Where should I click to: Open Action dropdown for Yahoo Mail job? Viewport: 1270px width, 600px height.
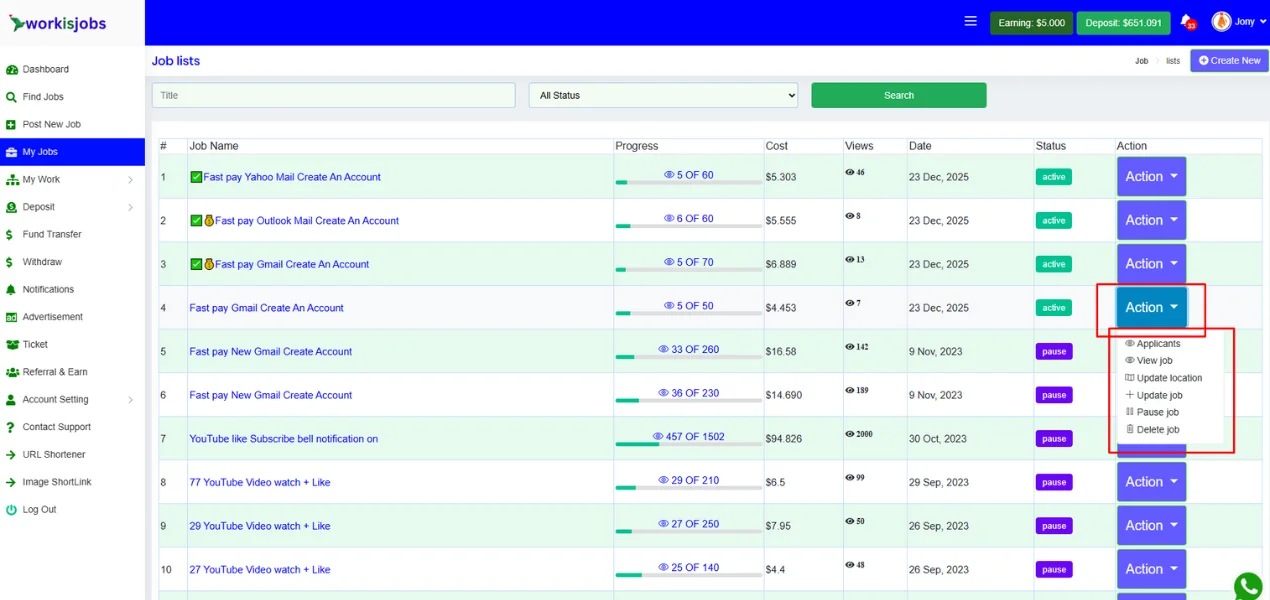pyautogui.click(x=1151, y=177)
